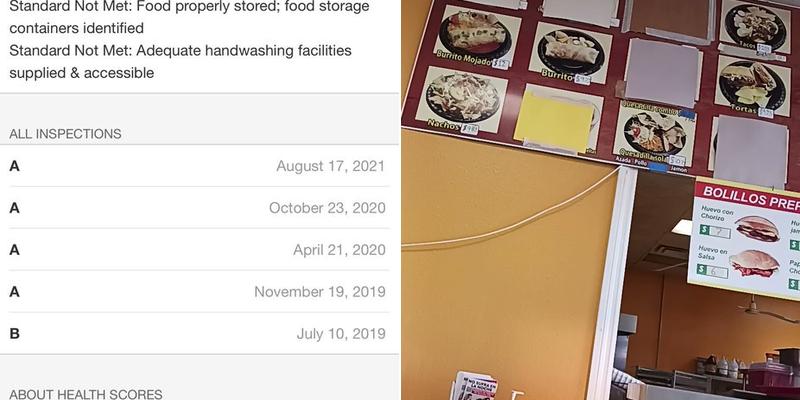This screenshot has width=800, height=400.
Task: Click the Huevo en Salsa sandwich image
Action: click(x=755, y=263)
